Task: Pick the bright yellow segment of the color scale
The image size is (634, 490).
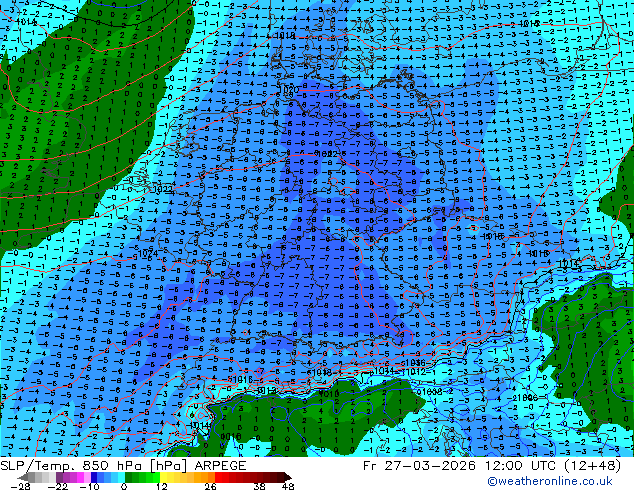Action: [x=163, y=477]
